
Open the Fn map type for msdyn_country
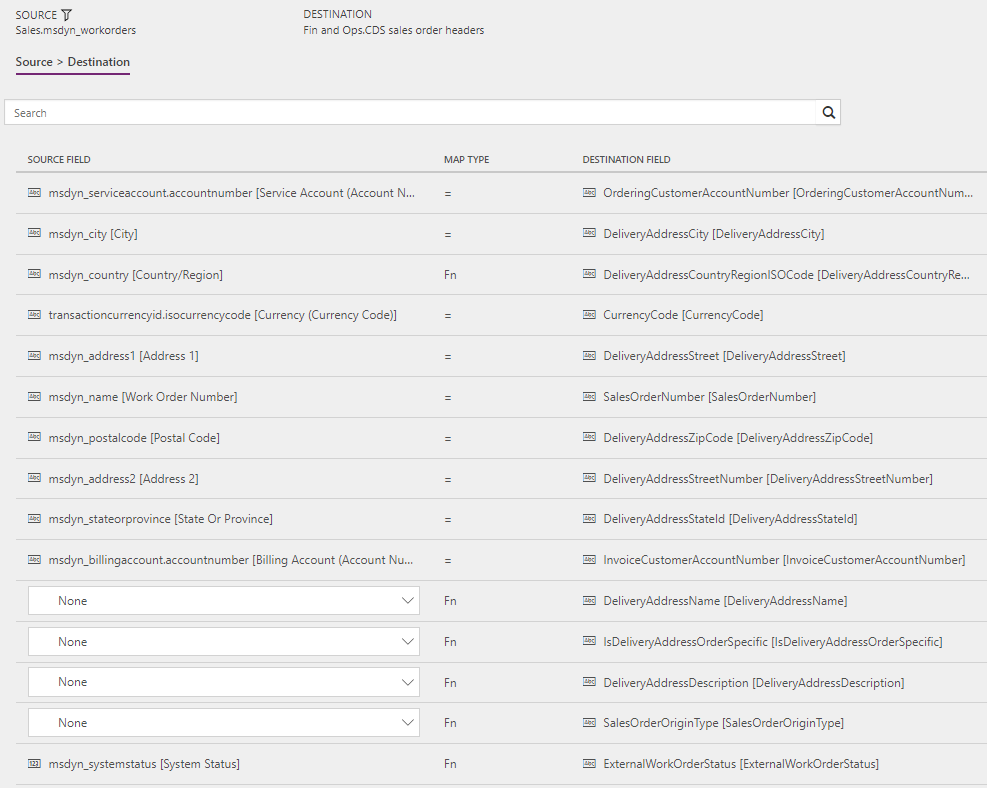click(x=450, y=274)
